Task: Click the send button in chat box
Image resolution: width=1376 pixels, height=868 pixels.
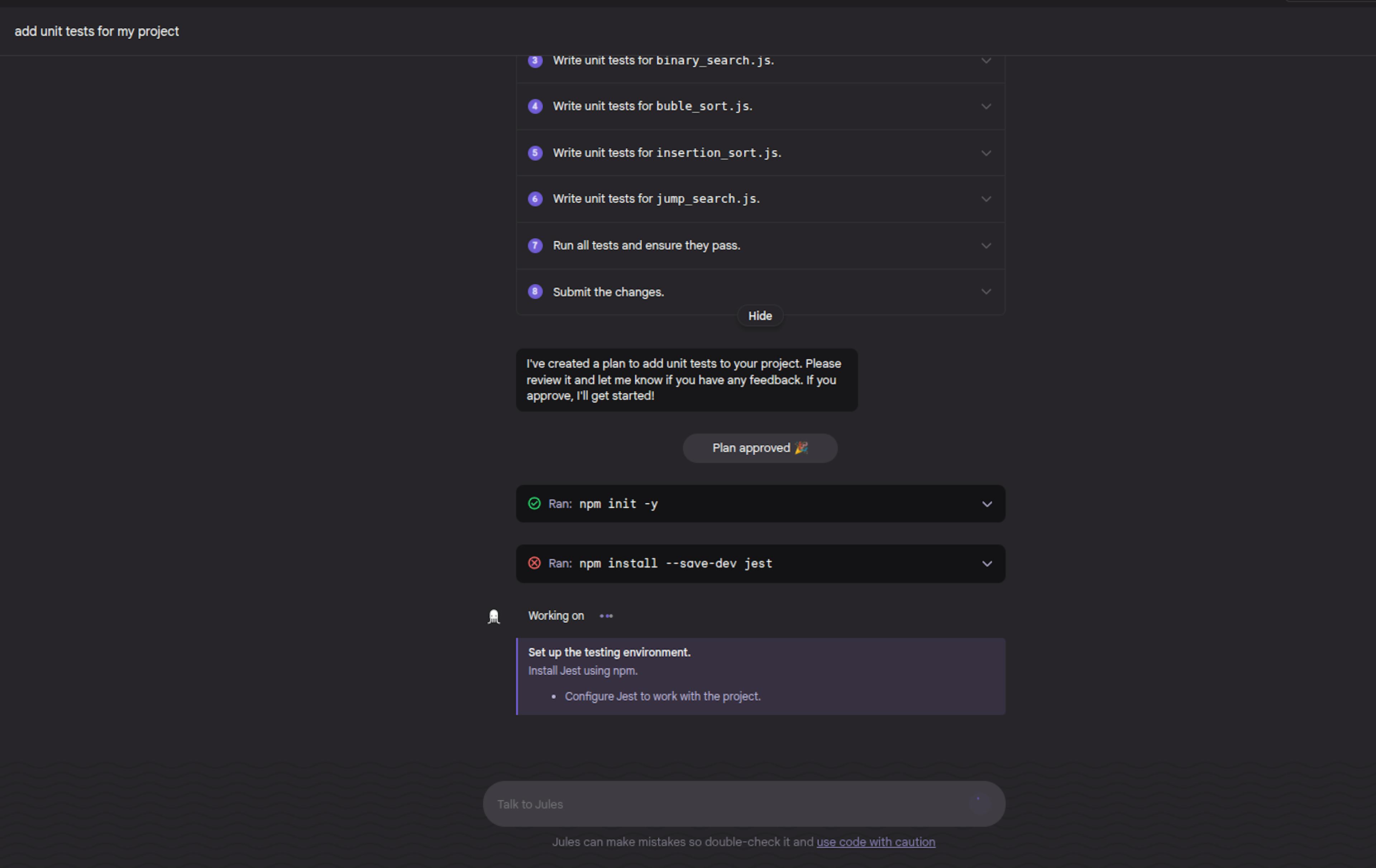Action: 978,804
